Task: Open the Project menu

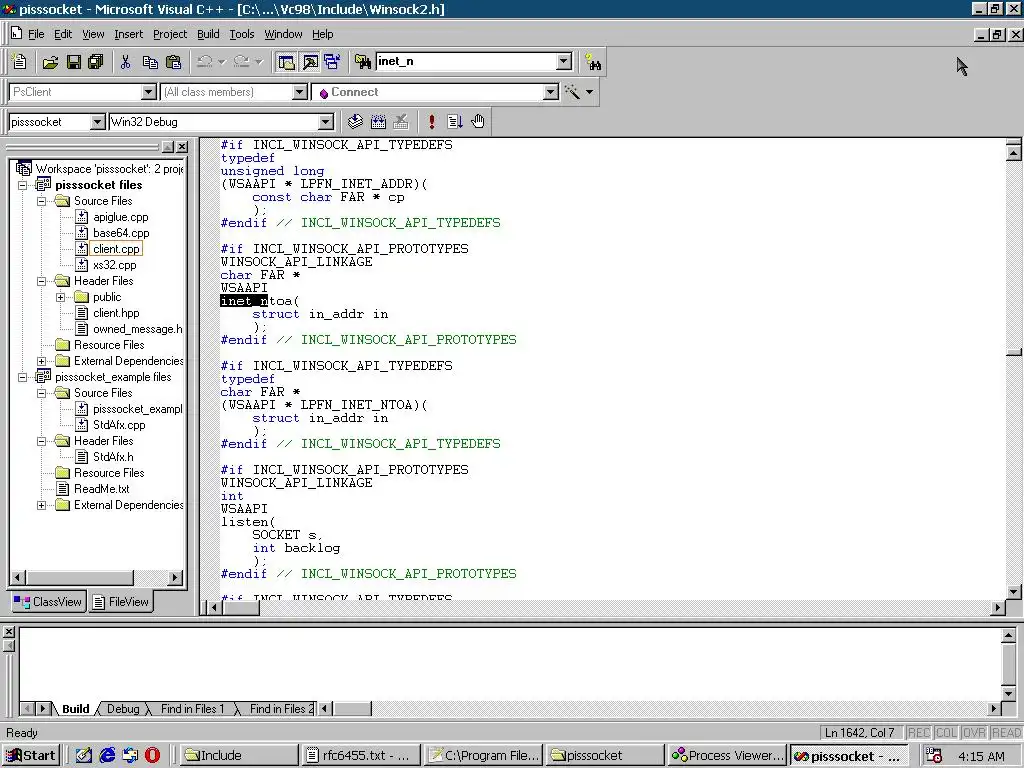Action: click(x=170, y=34)
